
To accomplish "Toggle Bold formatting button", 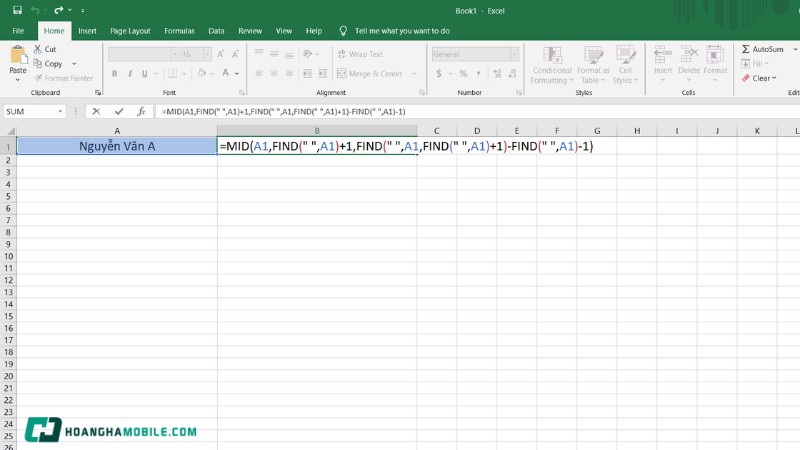I will coord(115,74).
